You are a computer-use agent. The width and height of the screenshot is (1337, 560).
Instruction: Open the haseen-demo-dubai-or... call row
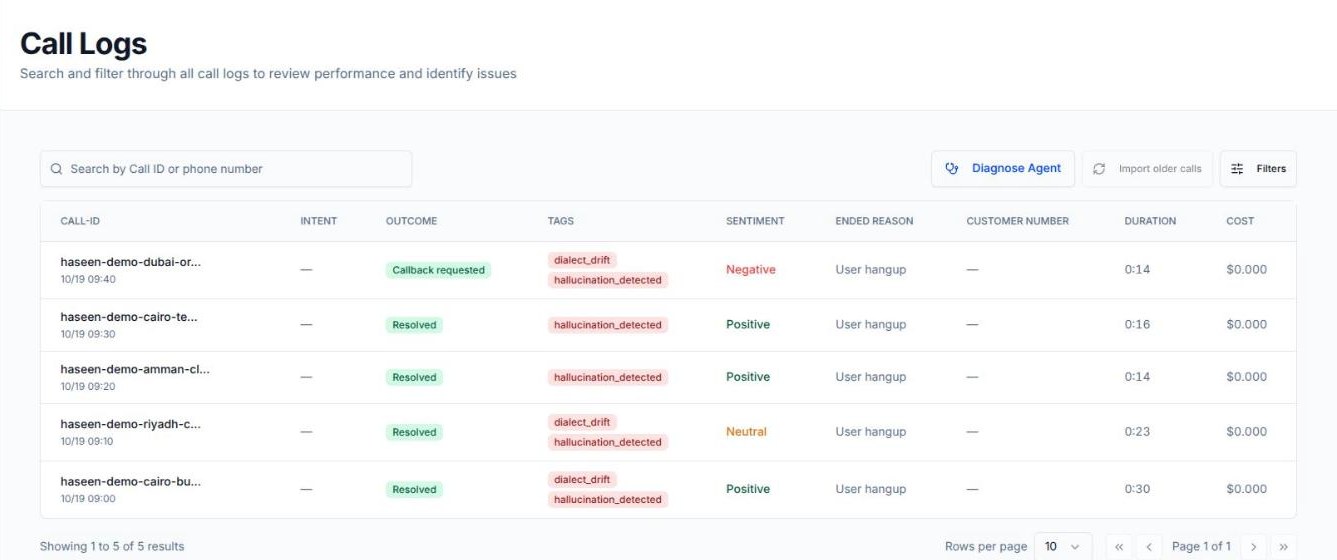(668, 270)
